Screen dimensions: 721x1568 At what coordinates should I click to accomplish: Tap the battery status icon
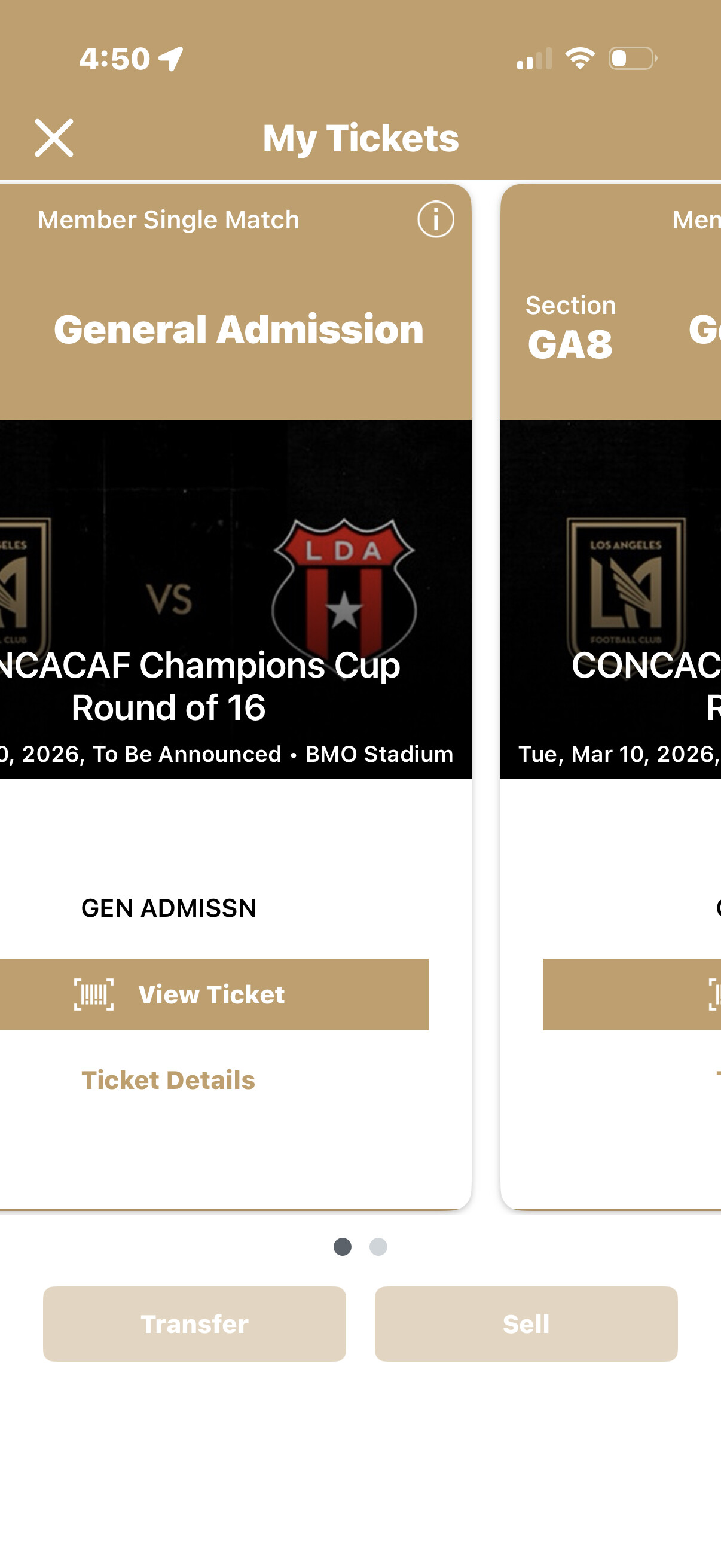(x=632, y=59)
